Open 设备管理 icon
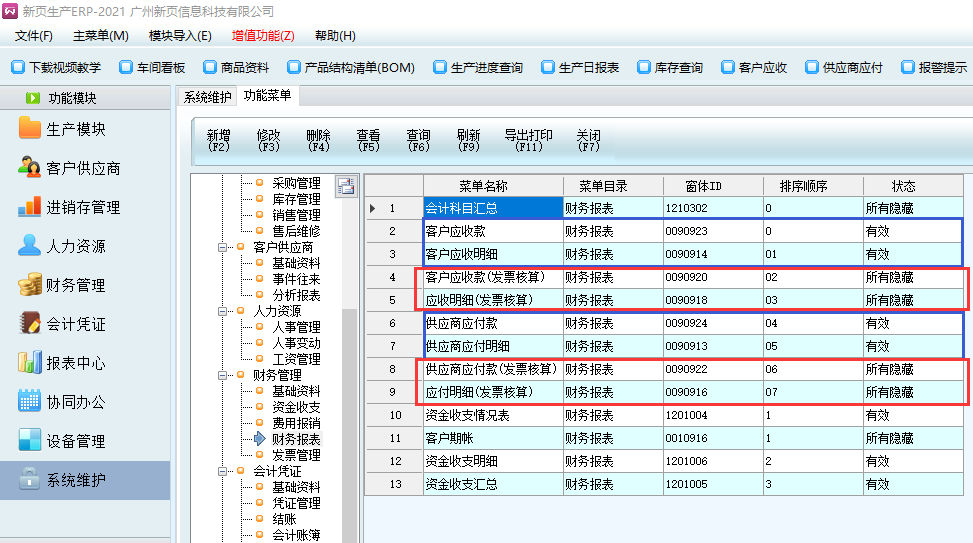Viewport: 973px width, 543px height. [x=29, y=441]
